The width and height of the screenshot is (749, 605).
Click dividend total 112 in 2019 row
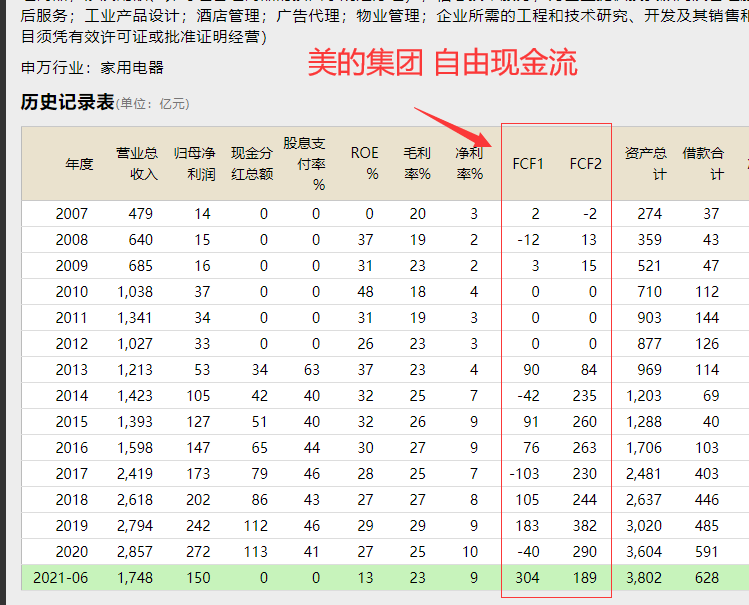256,526
